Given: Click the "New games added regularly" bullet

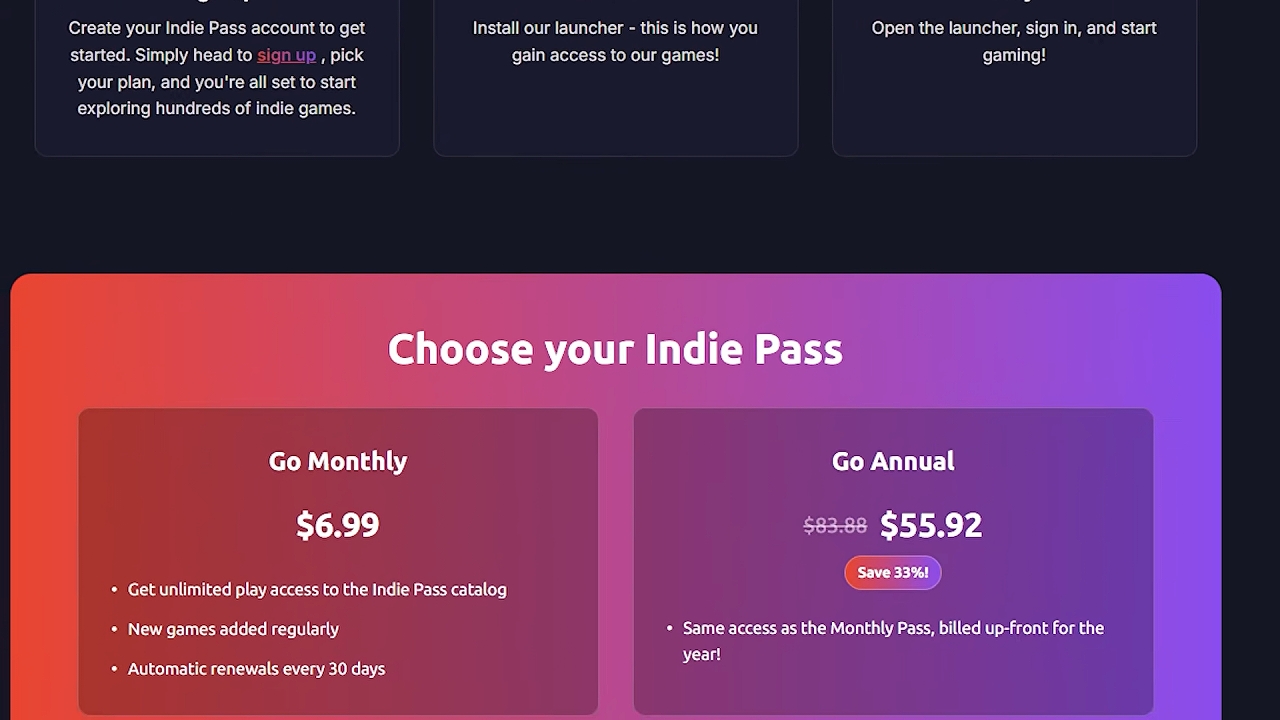Looking at the screenshot, I should pos(233,629).
